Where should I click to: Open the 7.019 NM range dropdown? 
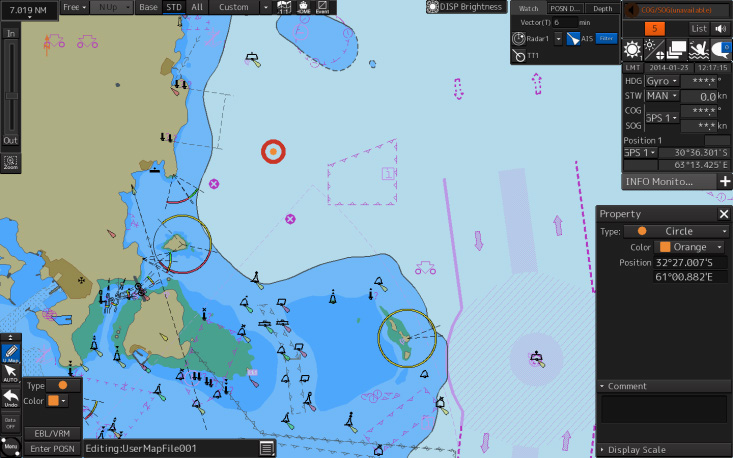29,11
